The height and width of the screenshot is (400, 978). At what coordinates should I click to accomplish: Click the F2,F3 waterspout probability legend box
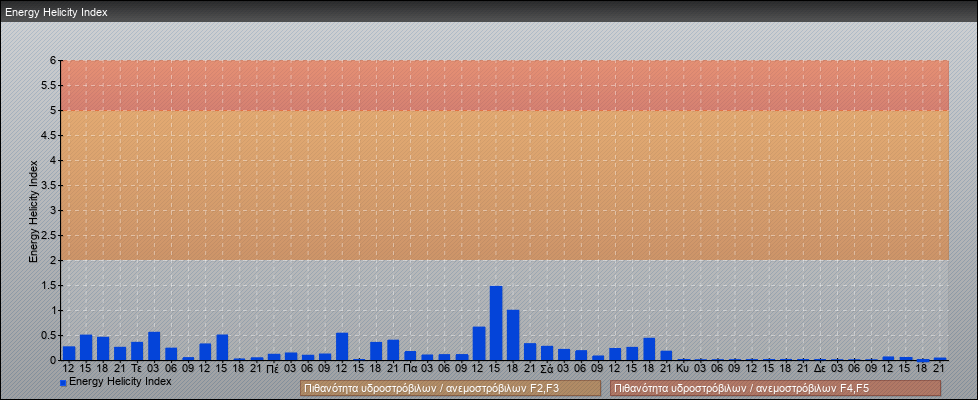click(x=450, y=388)
